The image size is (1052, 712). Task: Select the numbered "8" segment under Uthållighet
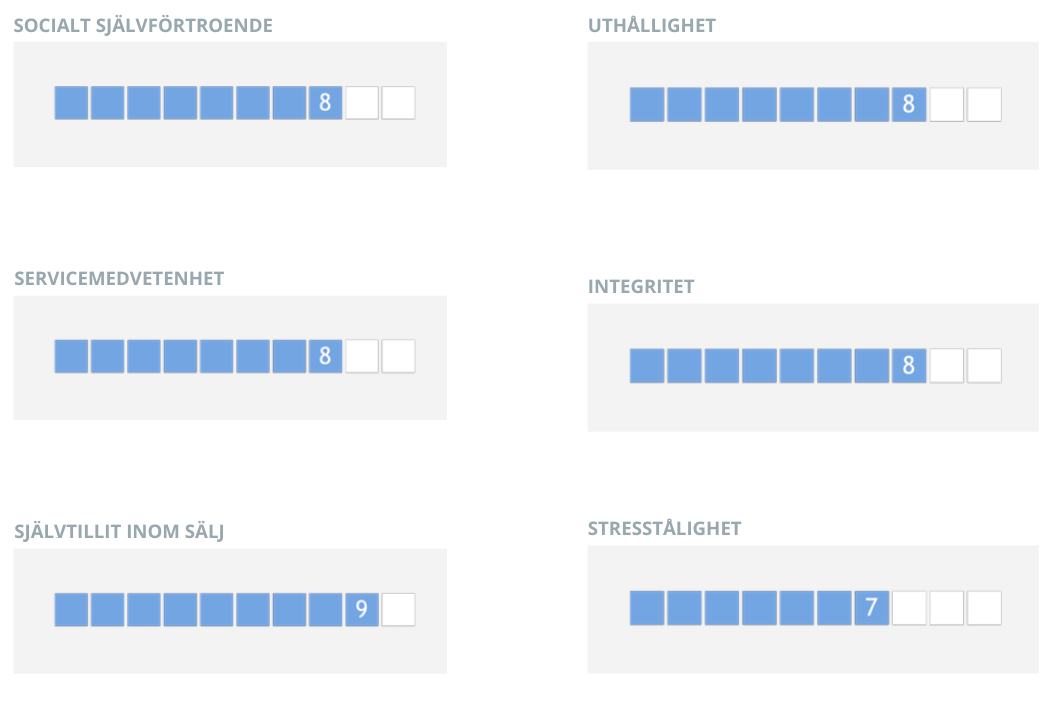tap(908, 105)
